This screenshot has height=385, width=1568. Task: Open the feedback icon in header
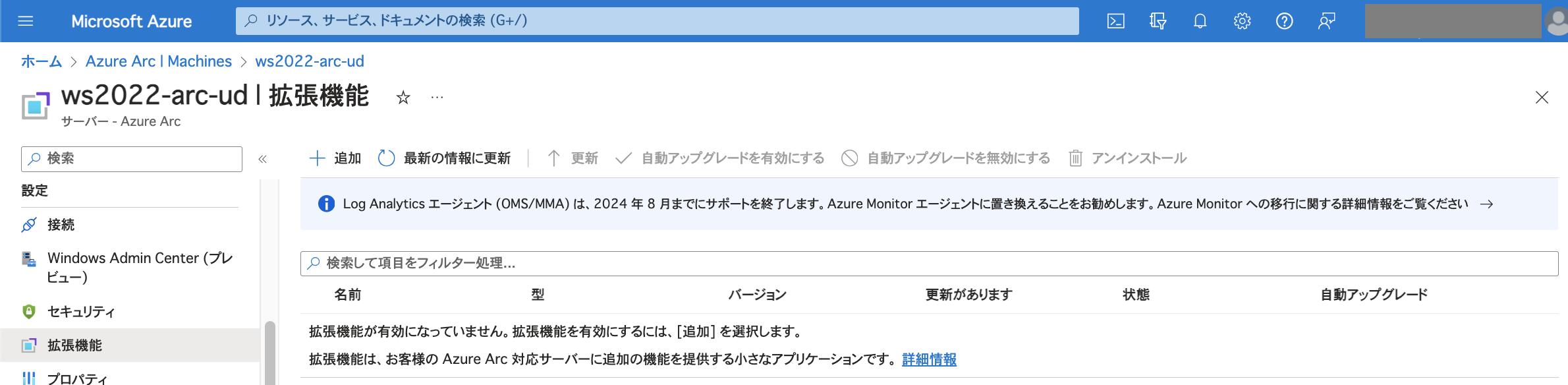coord(1326,21)
